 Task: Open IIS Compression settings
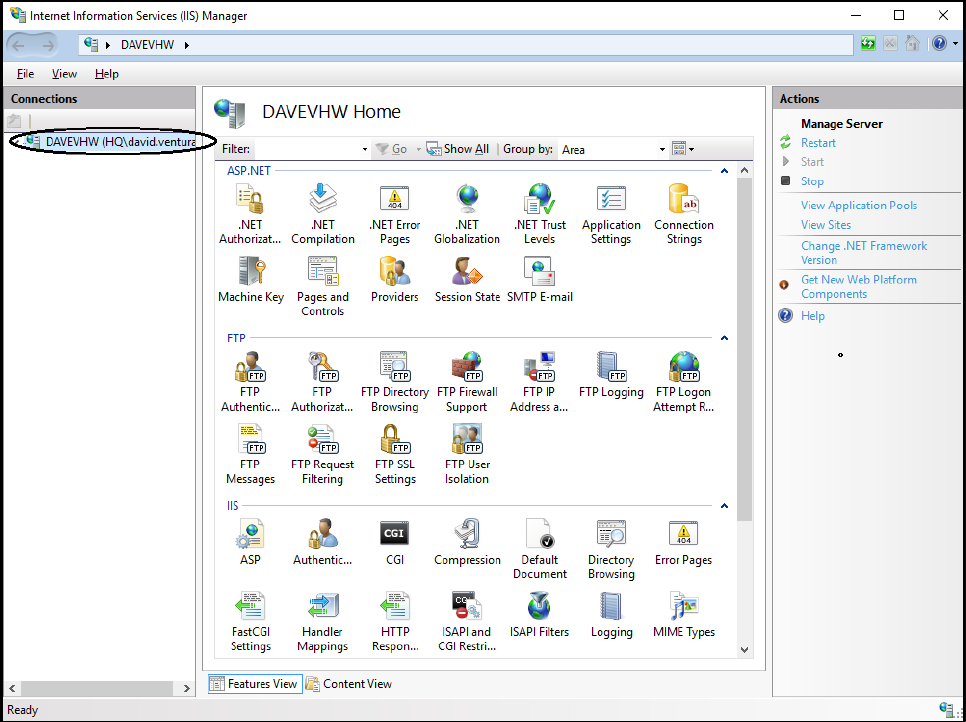pyautogui.click(x=467, y=542)
